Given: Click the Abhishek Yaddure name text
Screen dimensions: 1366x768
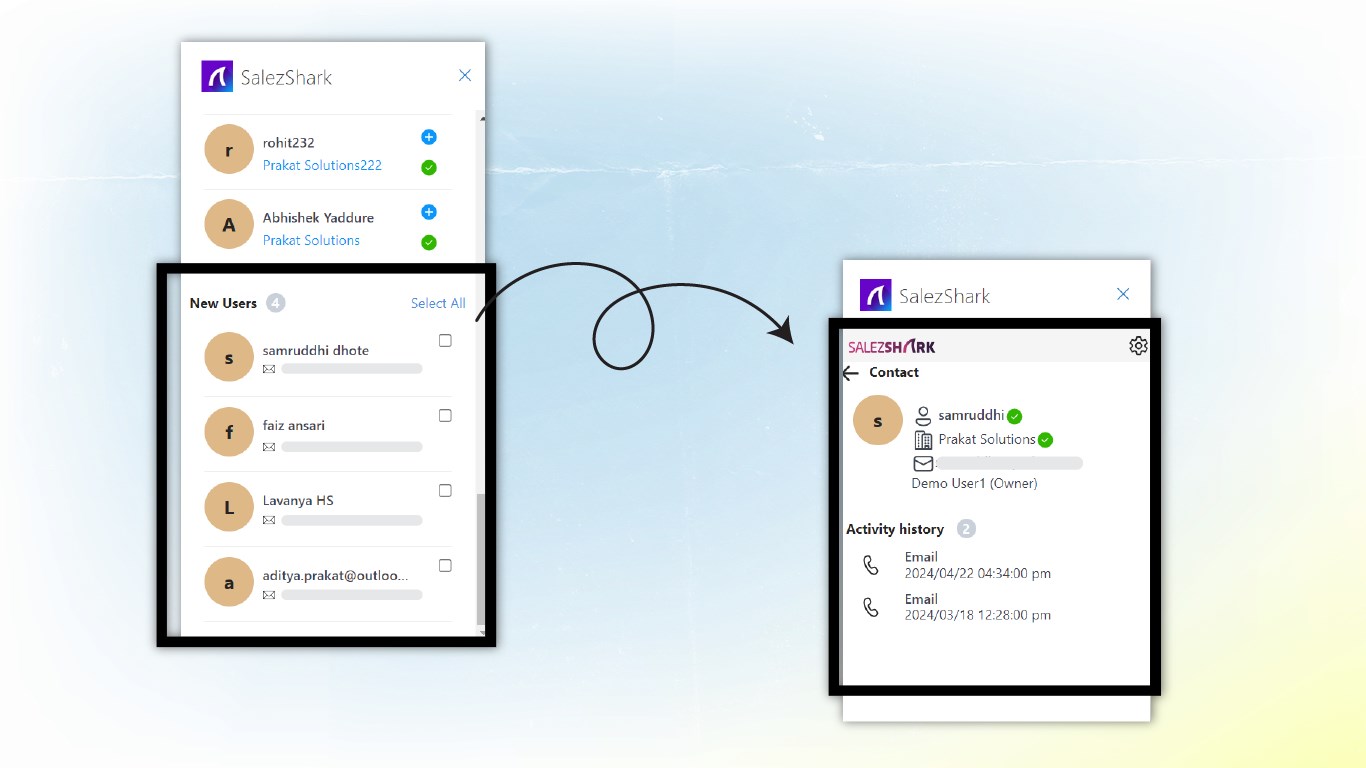Looking at the screenshot, I should click(318, 218).
